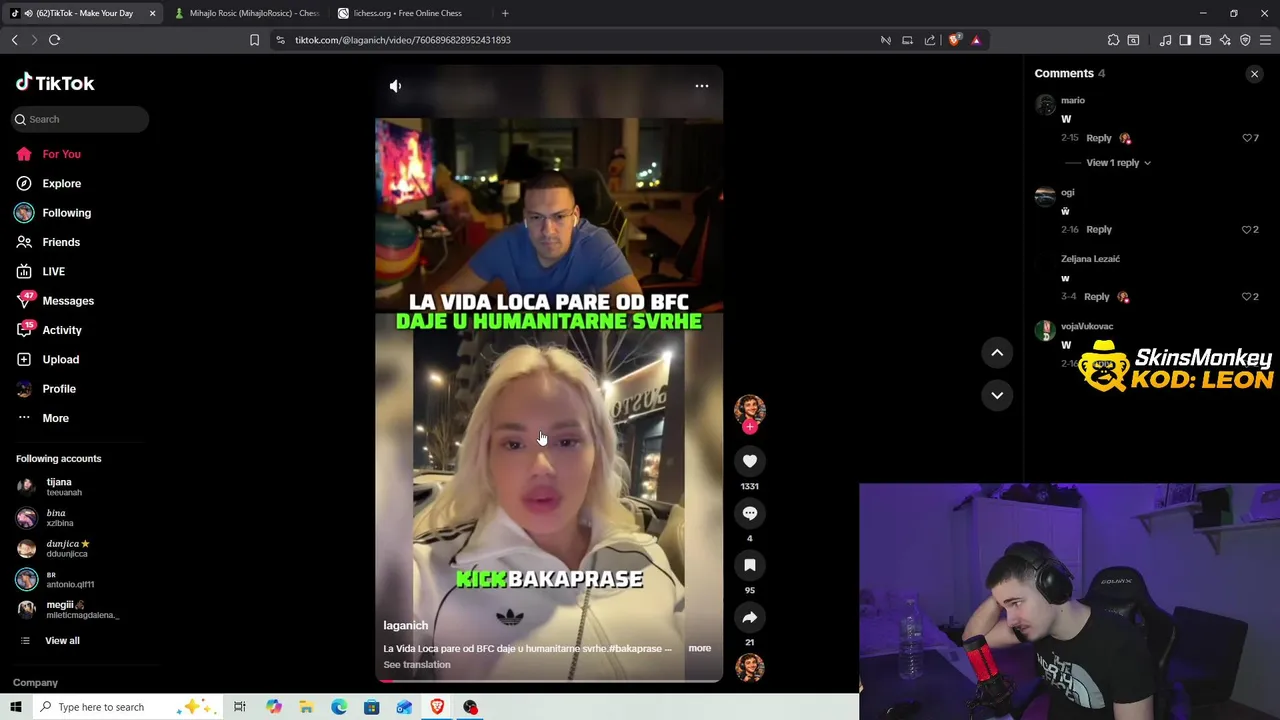This screenshot has width=1280, height=720.
Task: Click the address bar URL
Action: click(x=402, y=40)
